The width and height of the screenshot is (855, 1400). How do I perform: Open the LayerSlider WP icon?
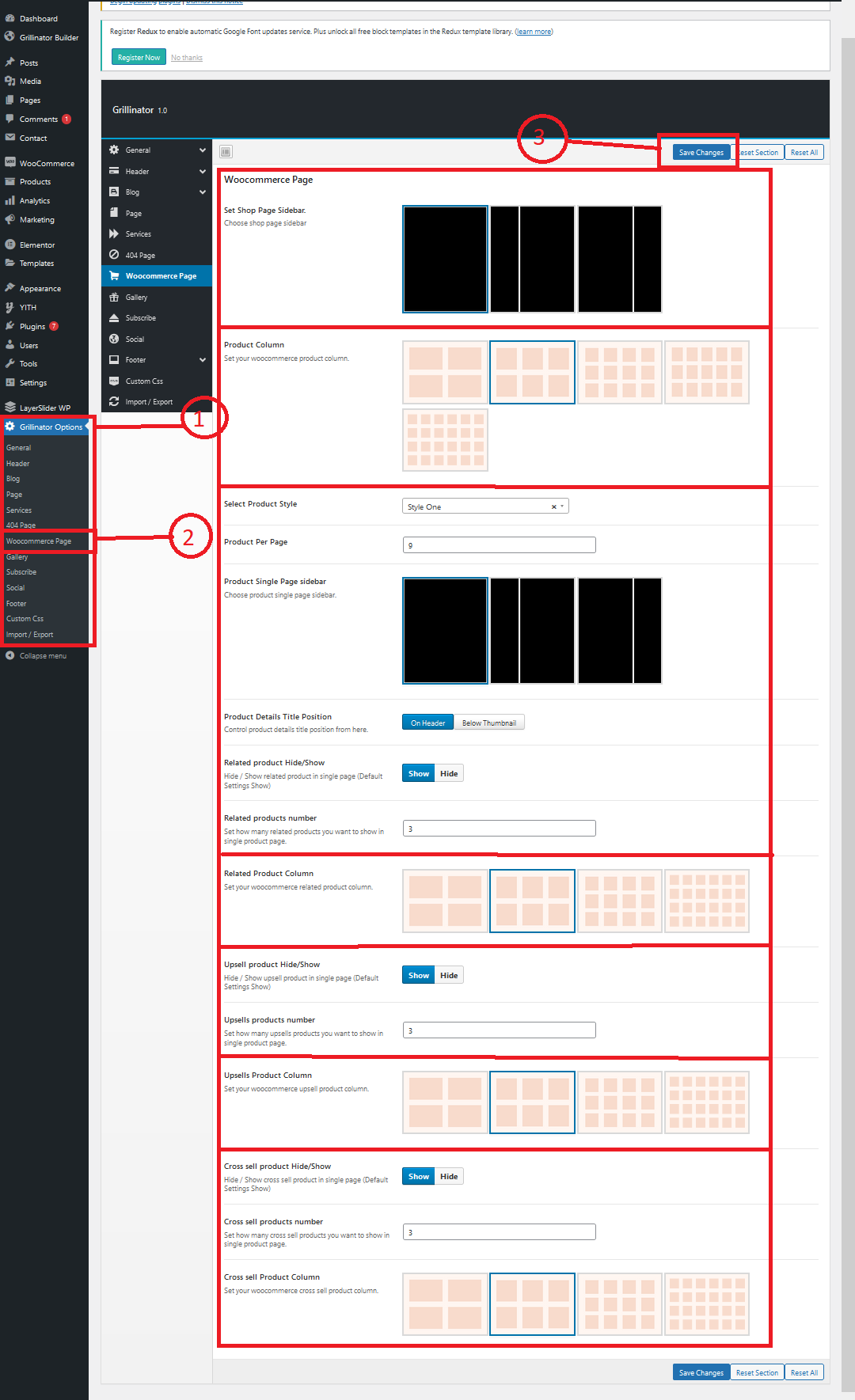pos(9,408)
